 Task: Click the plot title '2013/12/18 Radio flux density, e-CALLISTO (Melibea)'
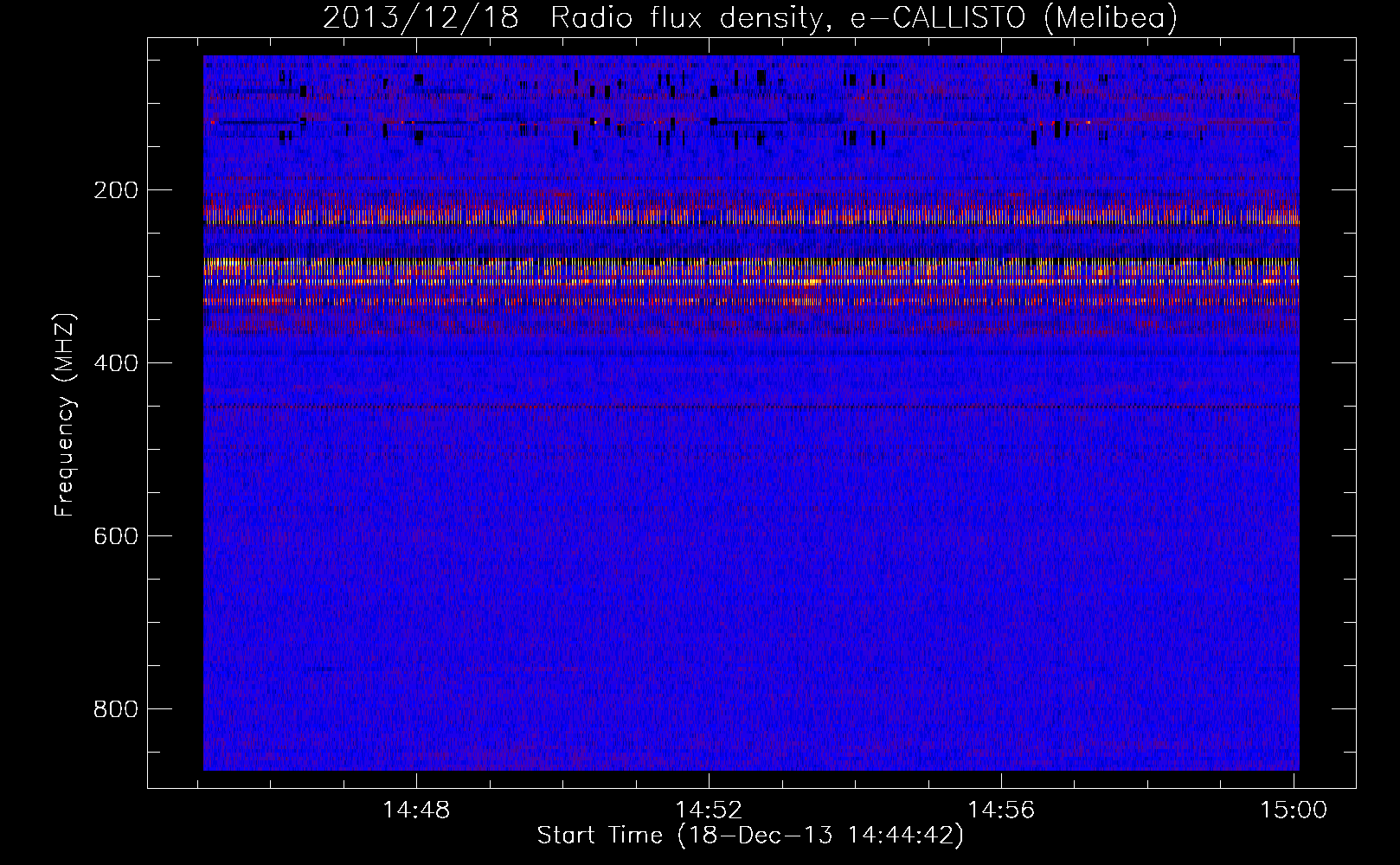point(750,17)
